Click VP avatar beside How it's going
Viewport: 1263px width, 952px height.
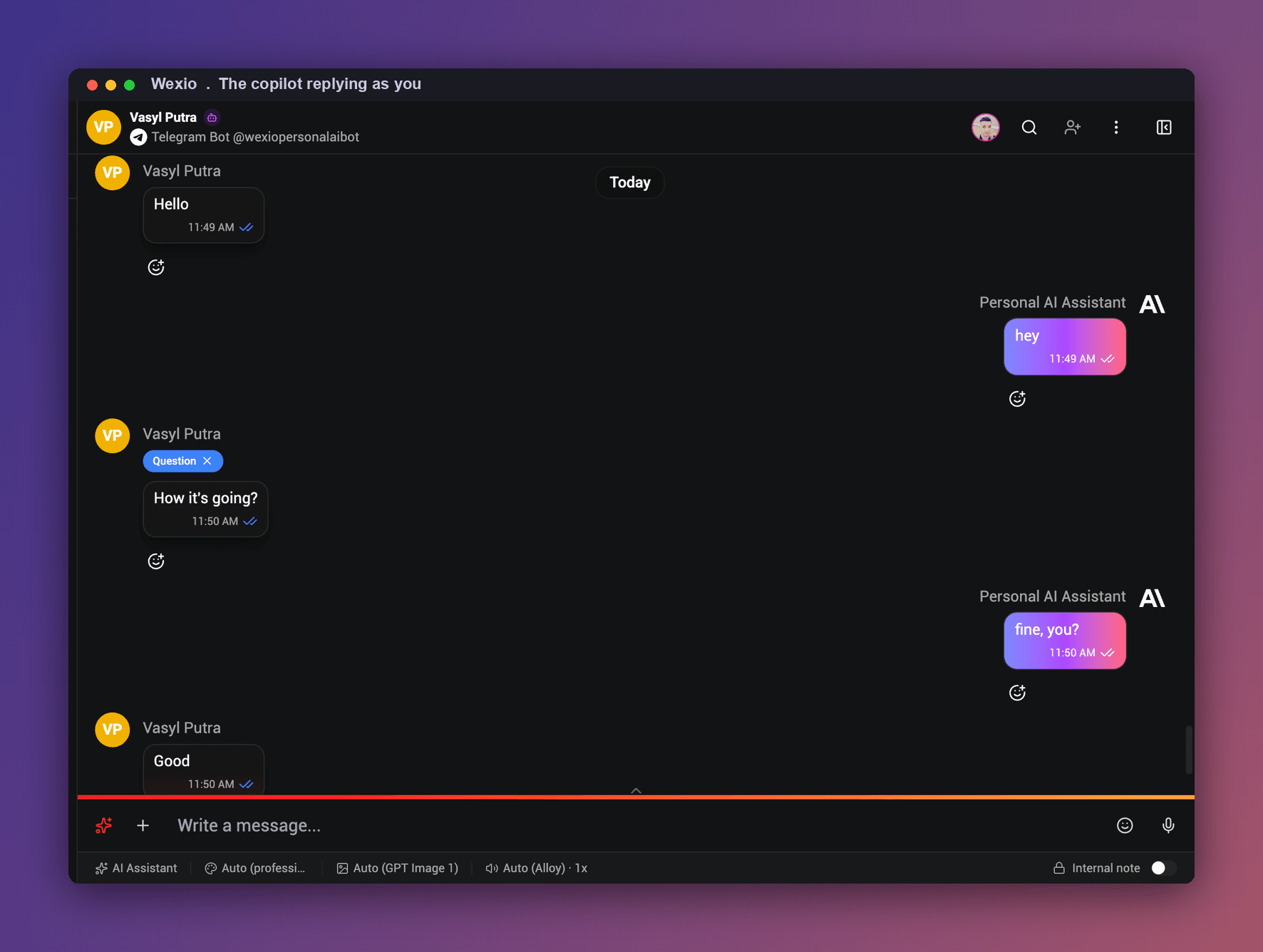click(113, 435)
